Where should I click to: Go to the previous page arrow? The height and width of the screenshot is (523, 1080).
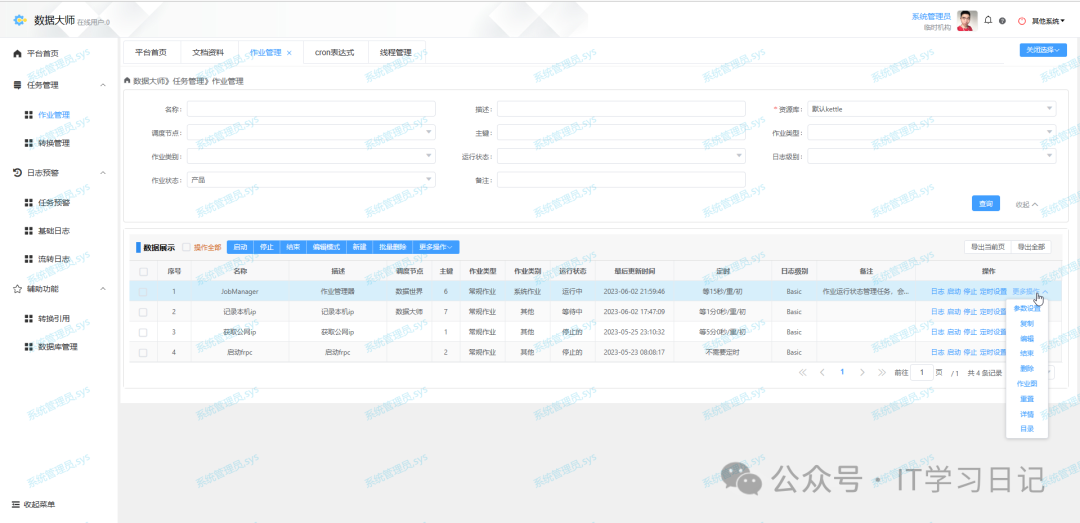coord(822,372)
